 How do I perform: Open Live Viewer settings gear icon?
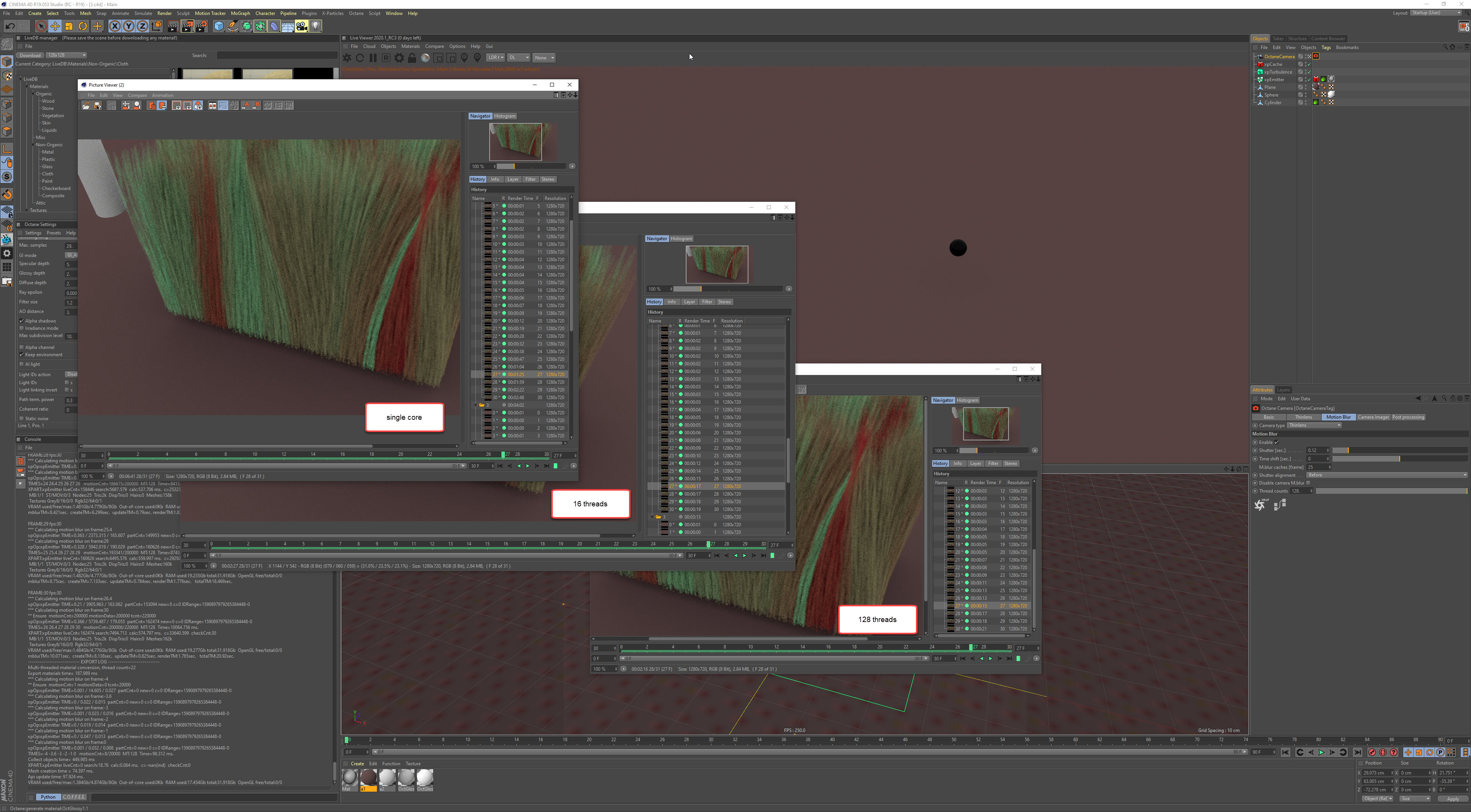(398, 58)
